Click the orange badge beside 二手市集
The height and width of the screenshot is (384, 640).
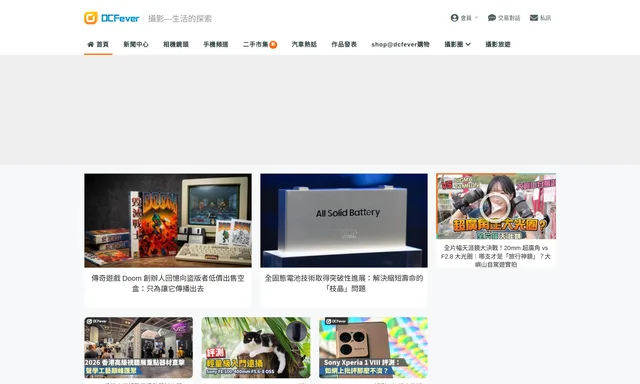(x=273, y=44)
